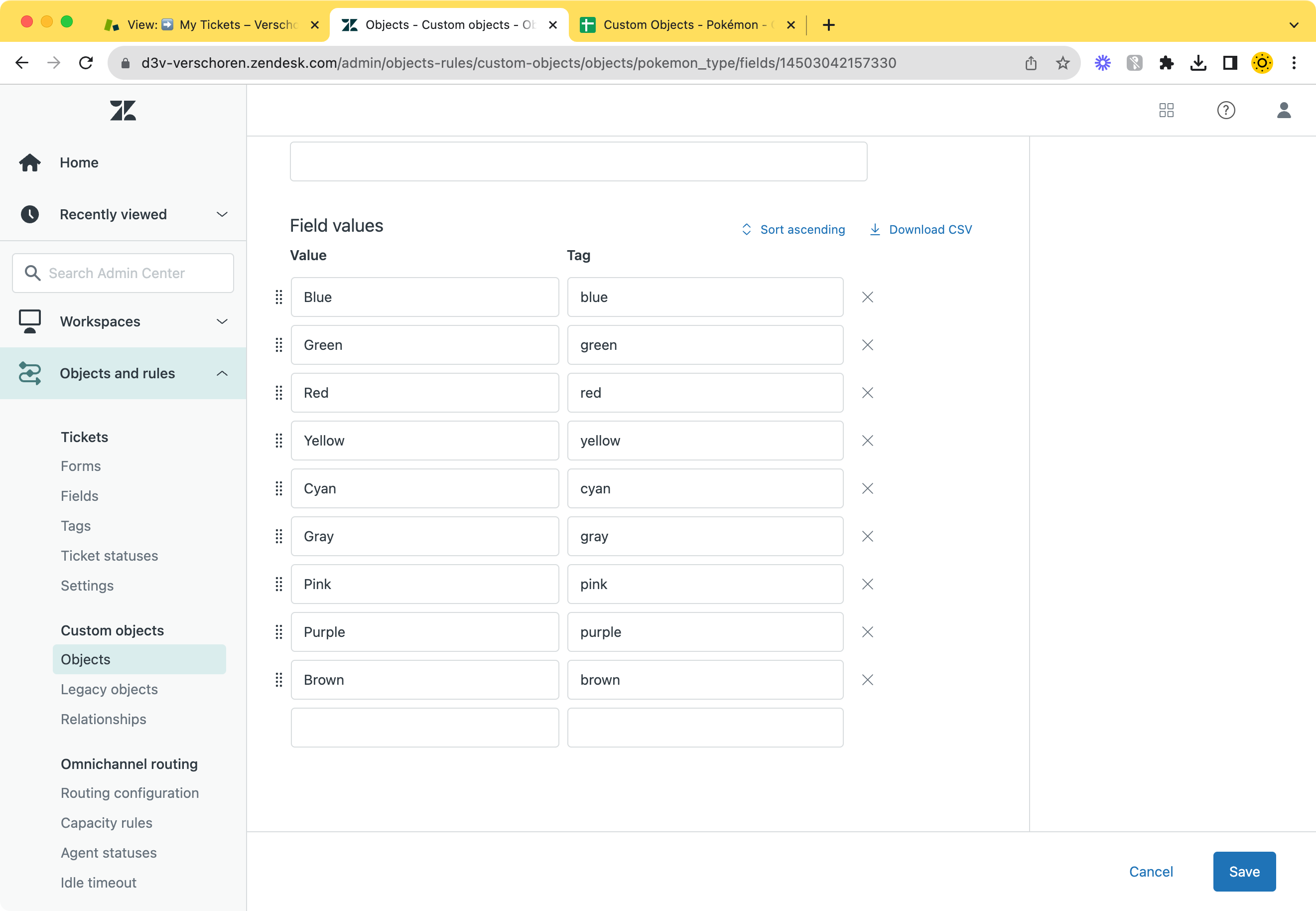Delete the Cyan field value row
This screenshot has width=1316, height=911.
[x=867, y=488]
